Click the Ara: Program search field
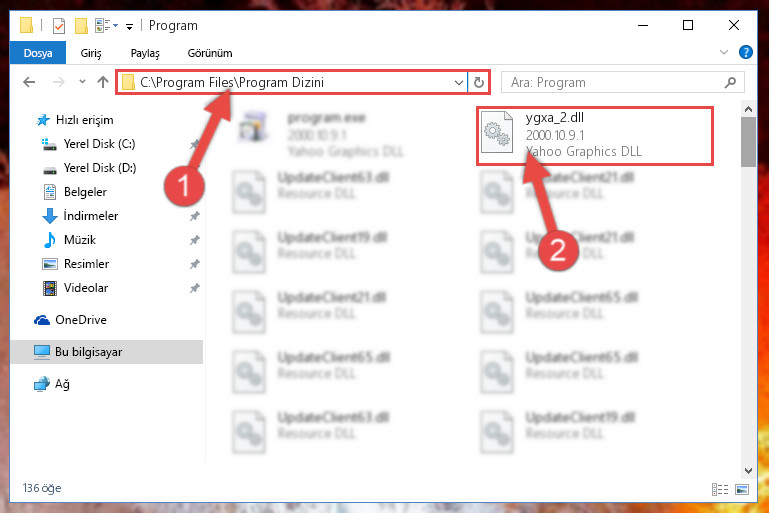Image resolution: width=769 pixels, height=513 pixels. 615,82
